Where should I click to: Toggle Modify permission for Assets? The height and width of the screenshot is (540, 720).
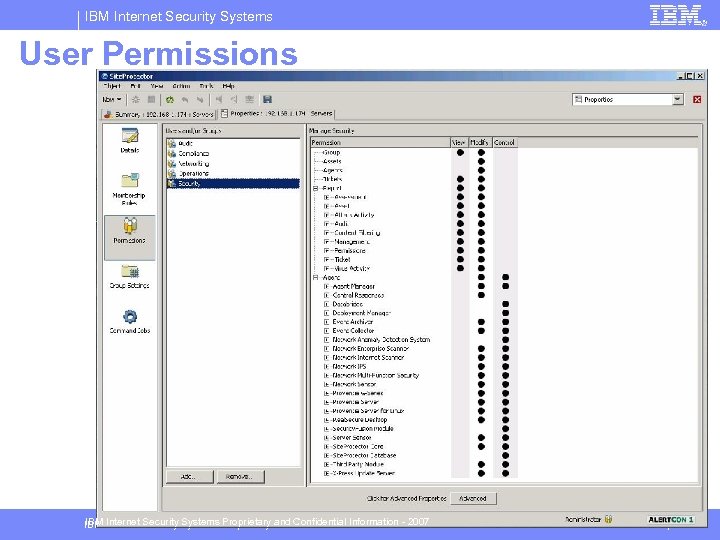point(481,161)
